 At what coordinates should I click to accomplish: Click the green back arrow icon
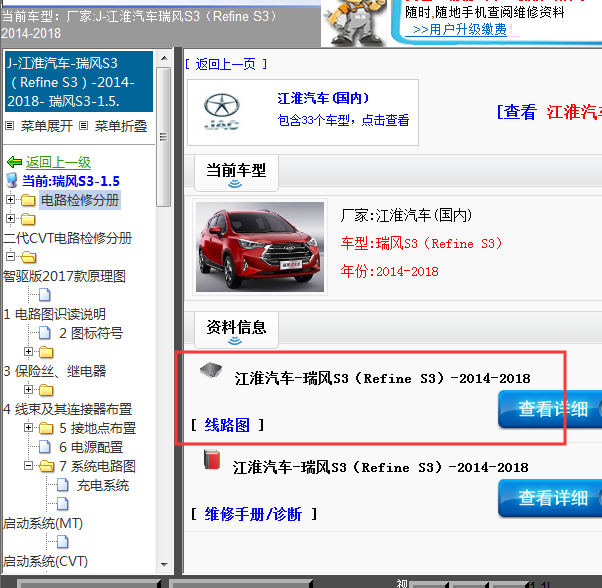[x=15, y=162]
